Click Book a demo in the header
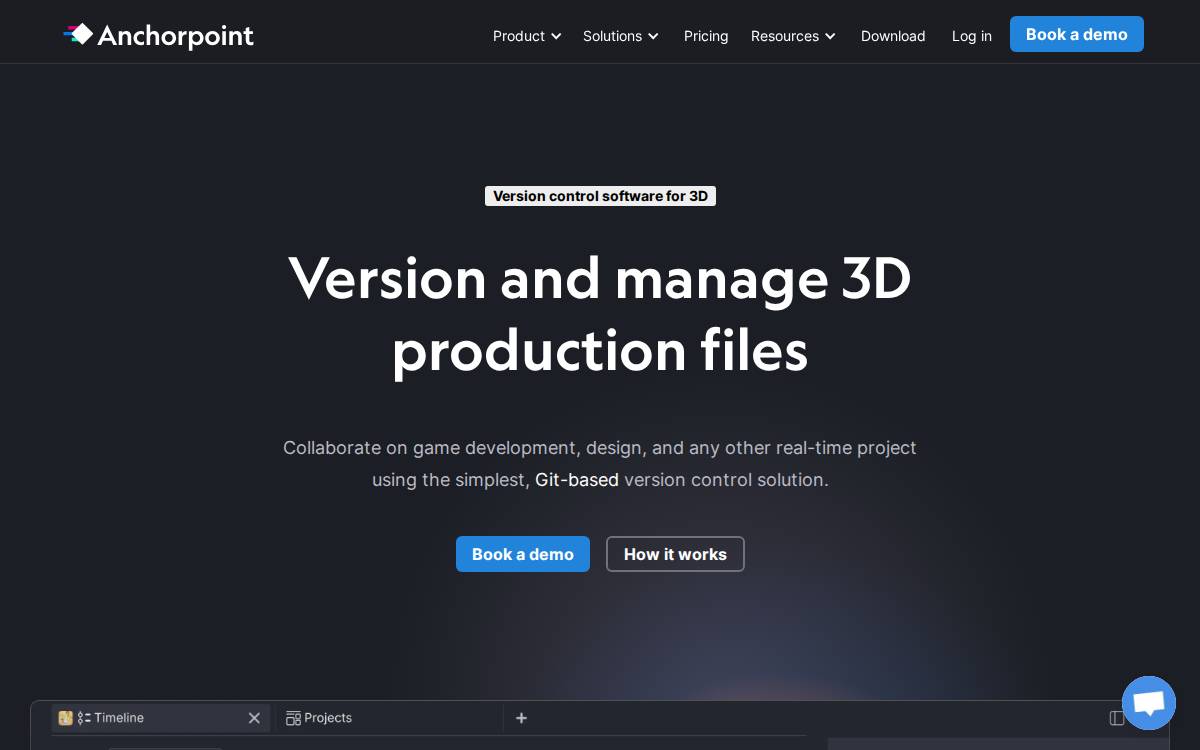The width and height of the screenshot is (1200, 750). pos(1077,34)
